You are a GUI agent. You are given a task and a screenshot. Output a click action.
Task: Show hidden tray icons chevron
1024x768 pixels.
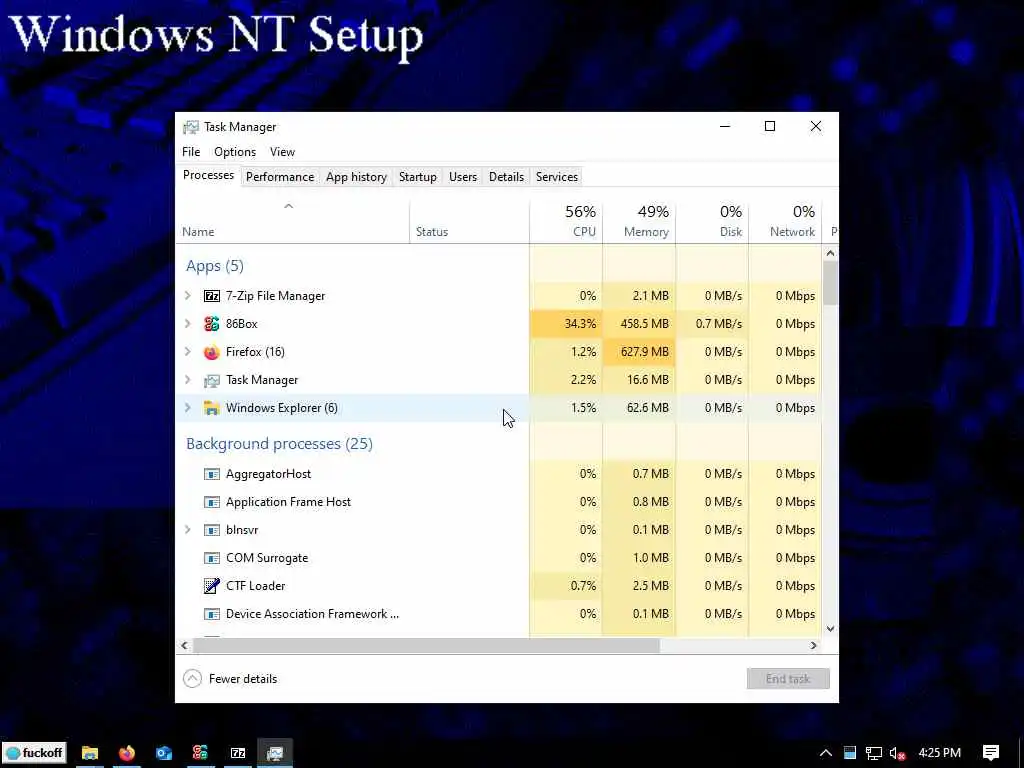coord(825,753)
